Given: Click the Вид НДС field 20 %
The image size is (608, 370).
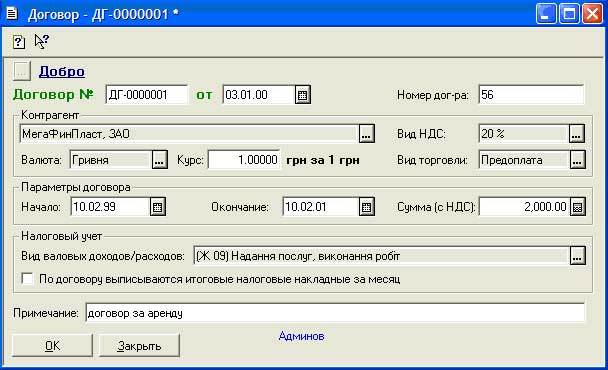Looking at the screenshot, I should tap(524, 134).
